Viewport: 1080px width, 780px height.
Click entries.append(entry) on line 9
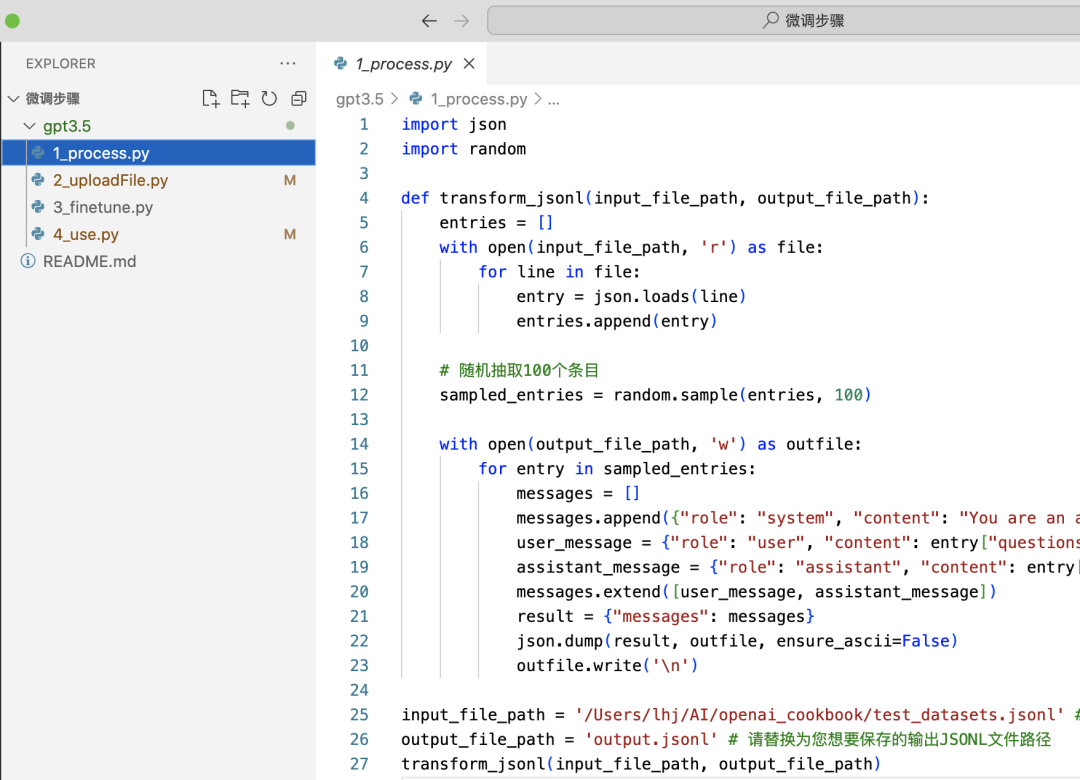(x=616, y=321)
